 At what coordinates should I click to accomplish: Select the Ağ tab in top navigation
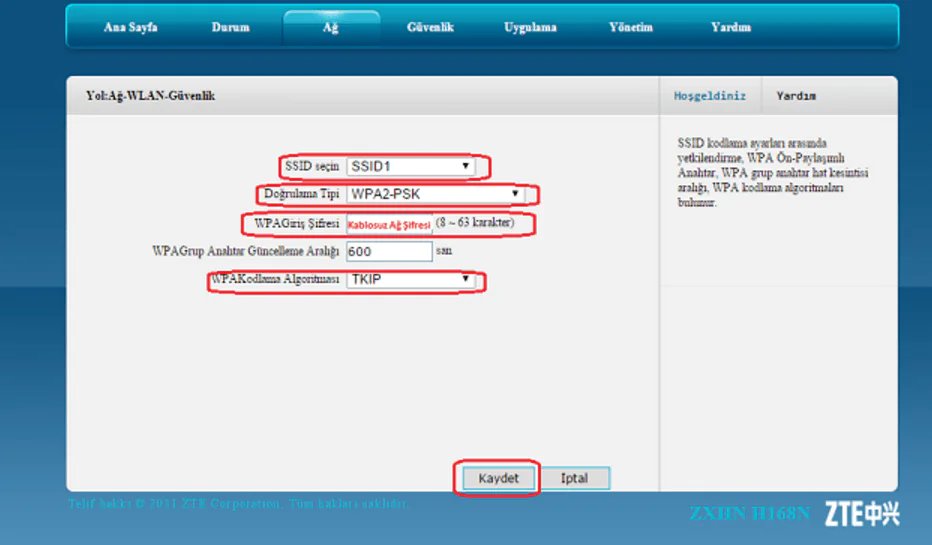(331, 28)
